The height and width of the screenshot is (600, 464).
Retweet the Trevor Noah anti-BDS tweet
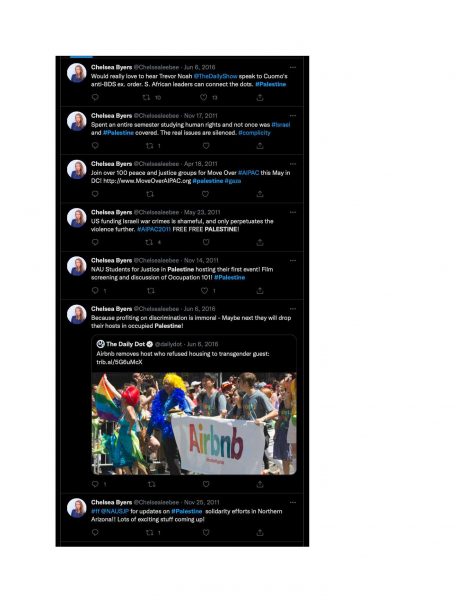point(146,97)
